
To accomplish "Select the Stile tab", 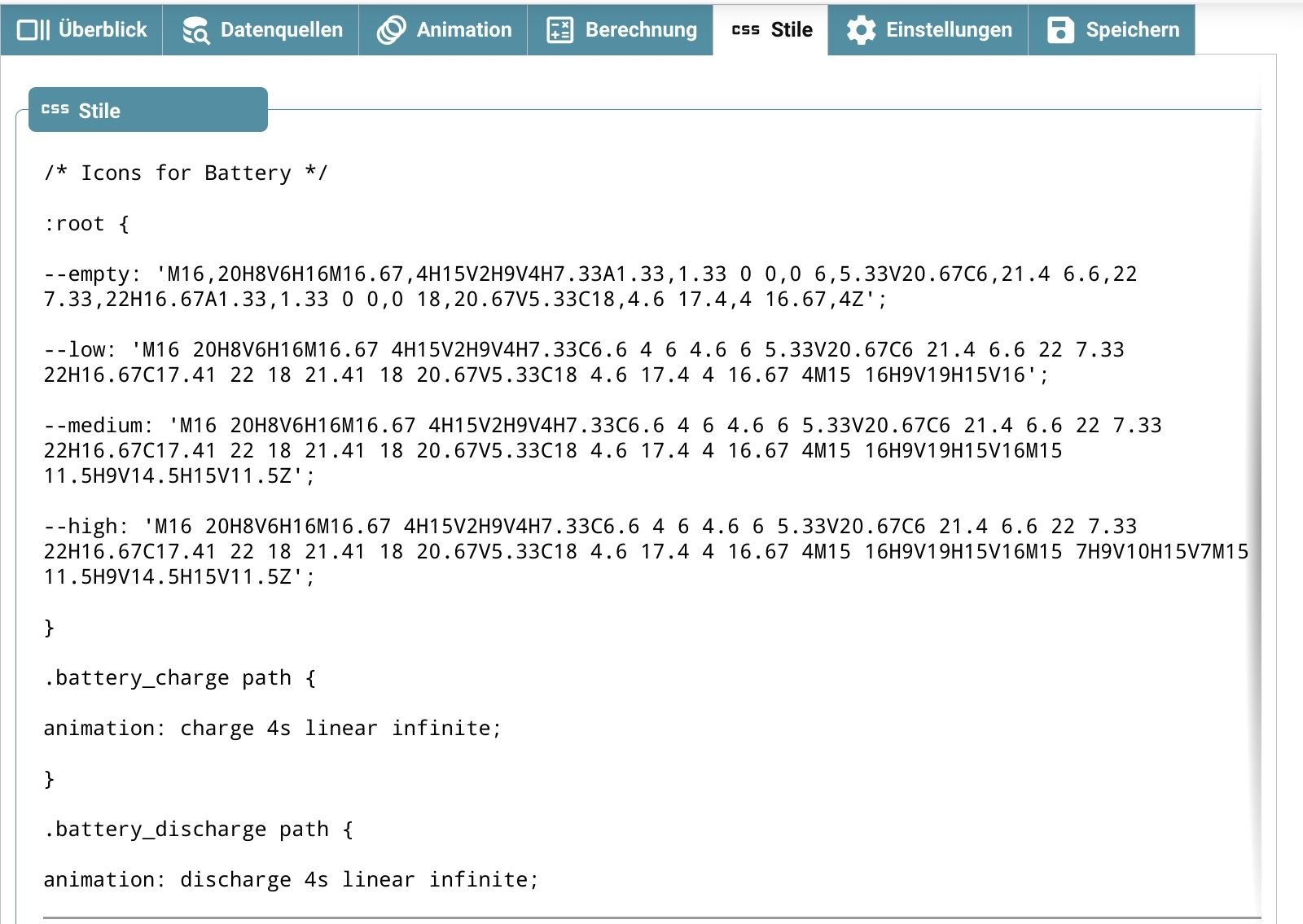I will pos(770,30).
